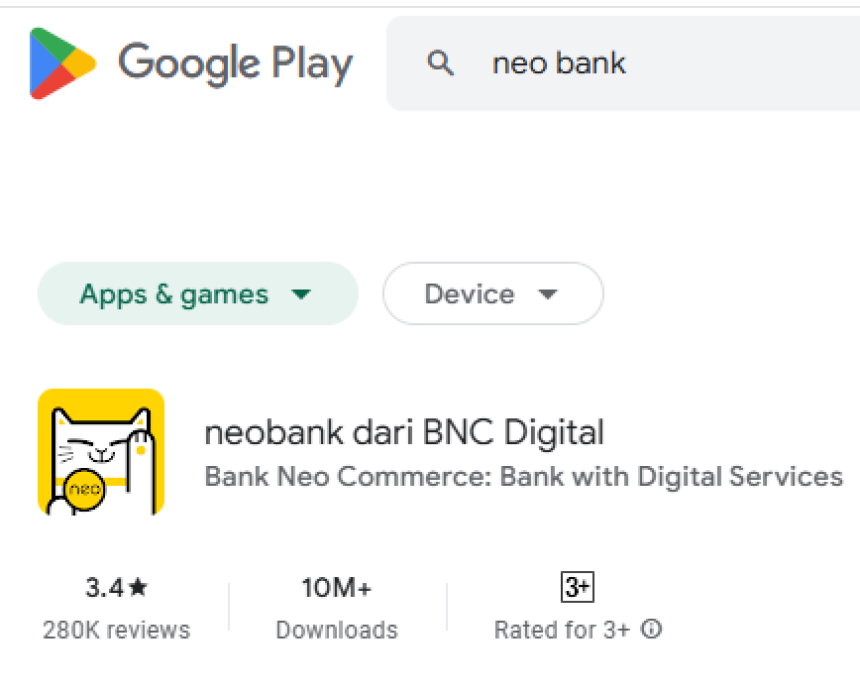The height and width of the screenshot is (698, 860).
Task: Open the content rating info icon
Action: point(652,630)
